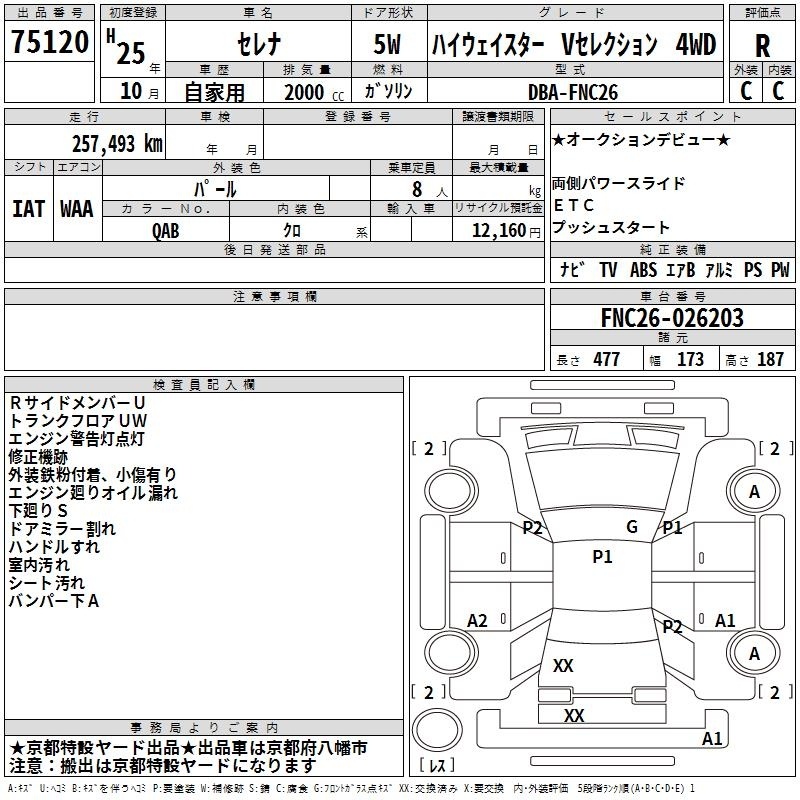
Task: Click door type value 5W
Action: pos(387,44)
